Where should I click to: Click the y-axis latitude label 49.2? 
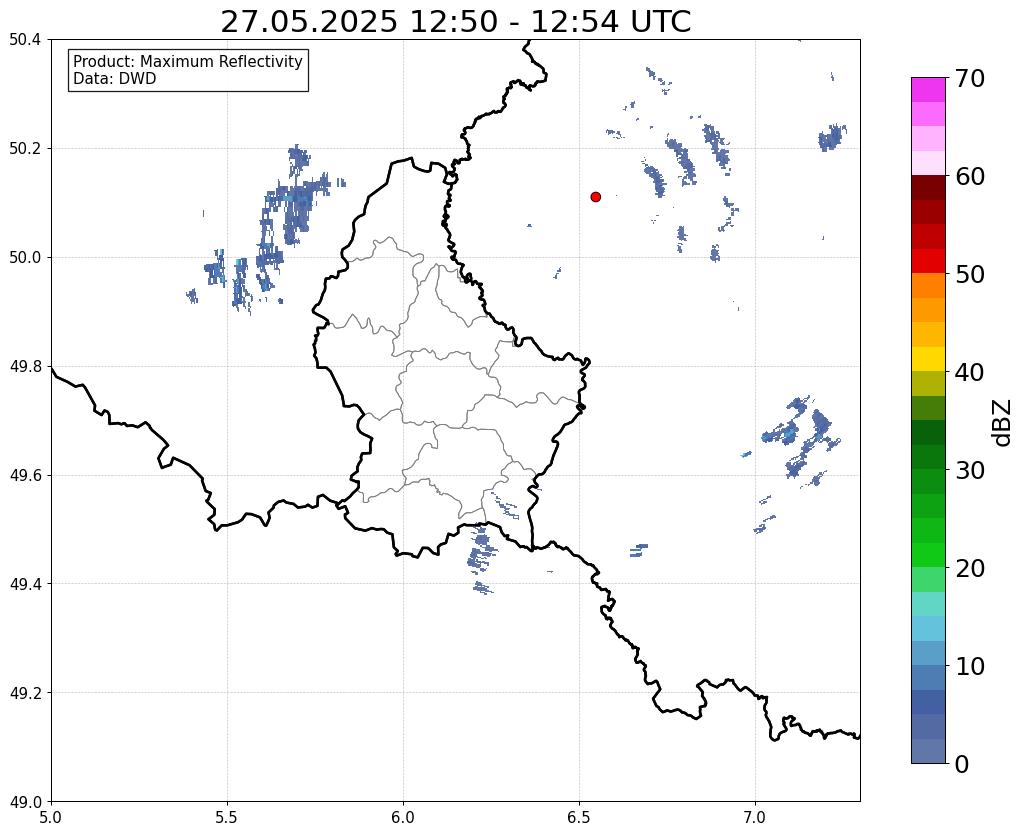click(x=25, y=693)
